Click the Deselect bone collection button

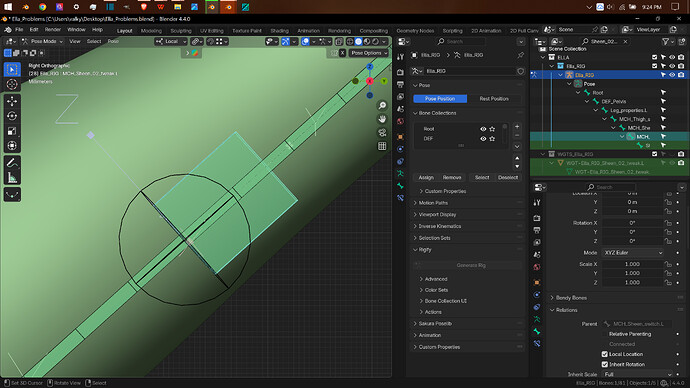pos(507,178)
